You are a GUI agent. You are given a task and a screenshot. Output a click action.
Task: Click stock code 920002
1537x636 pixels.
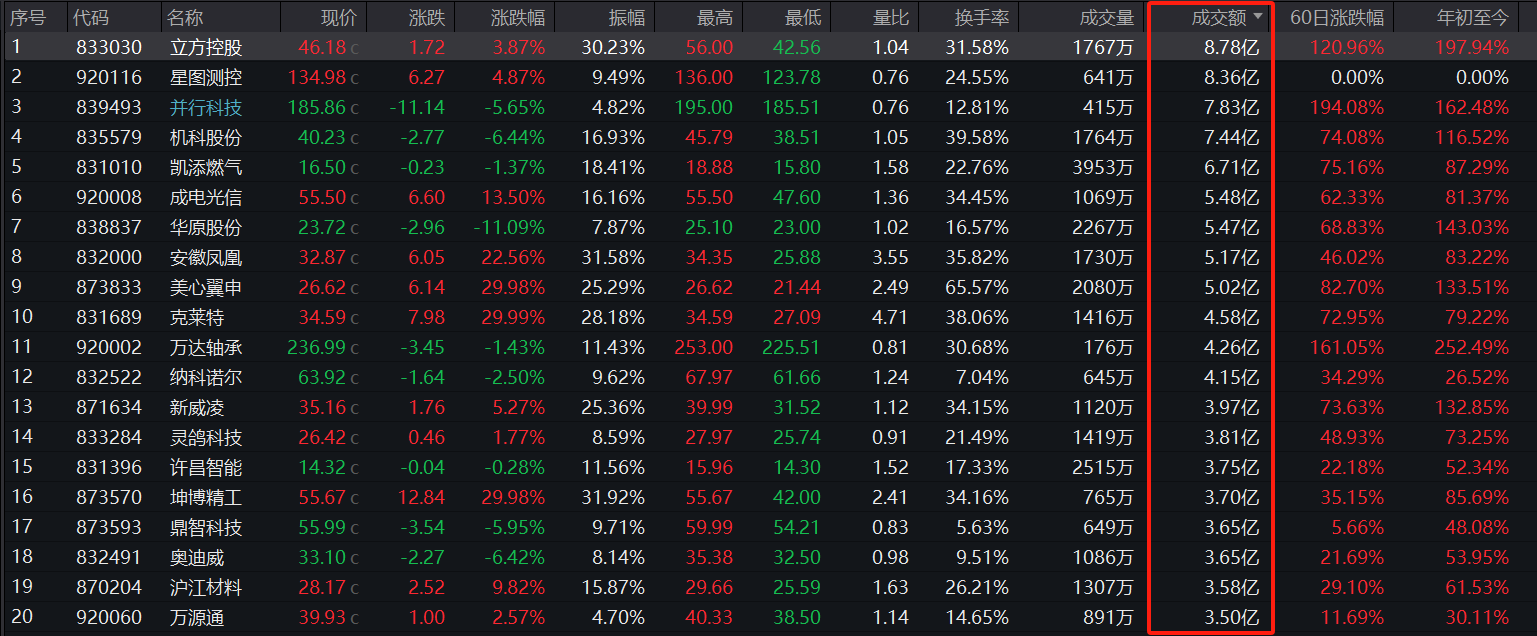tap(109, 347)
